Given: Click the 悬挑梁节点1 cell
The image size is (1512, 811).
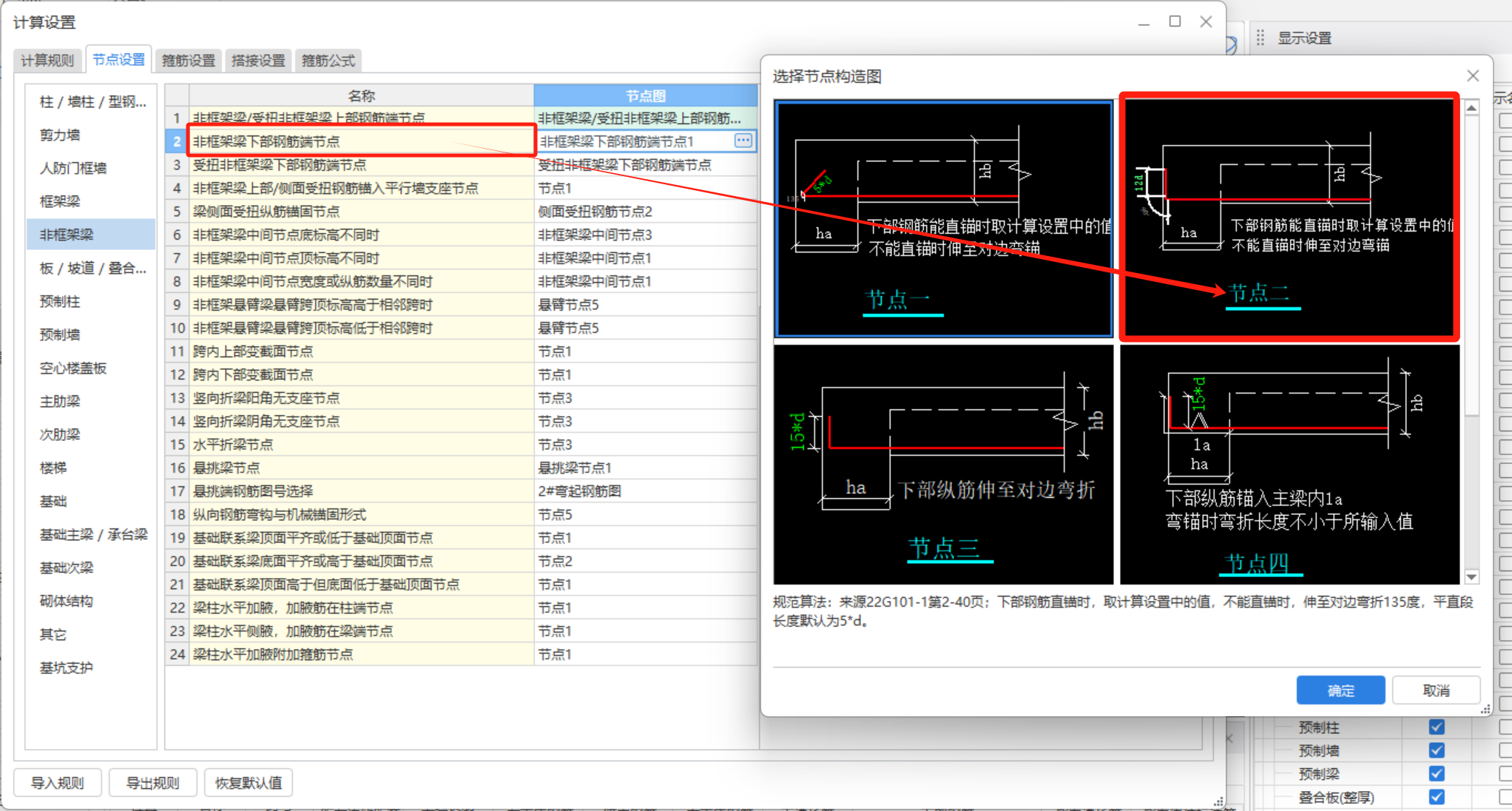Looking at the screenshot, I should (x=645, y=468).
